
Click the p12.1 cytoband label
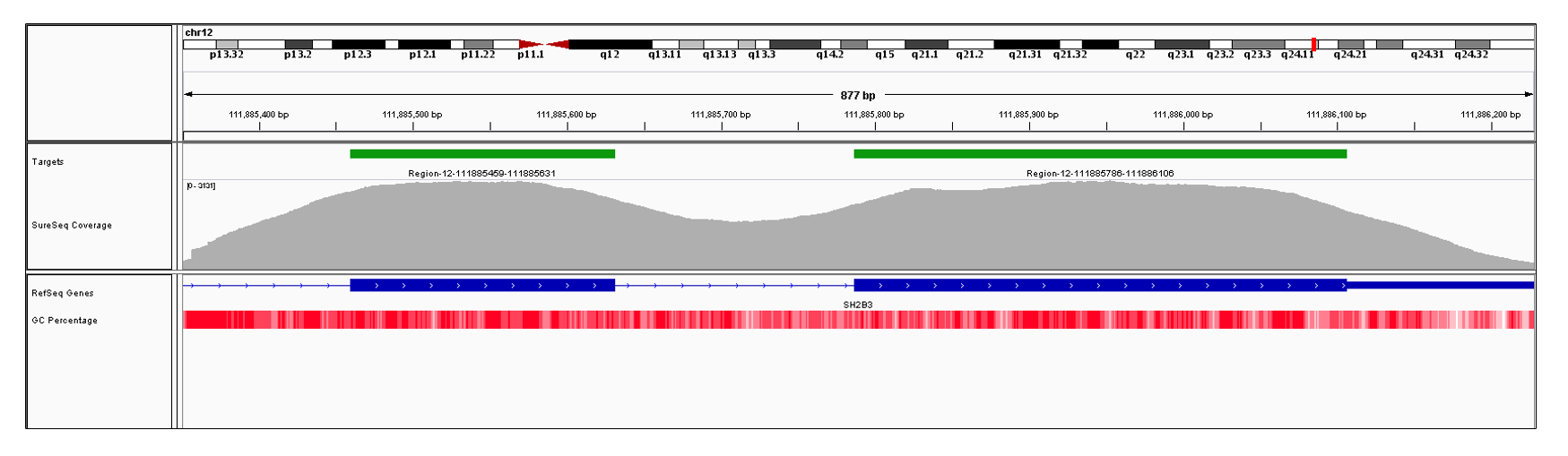[x=422, y=55]
